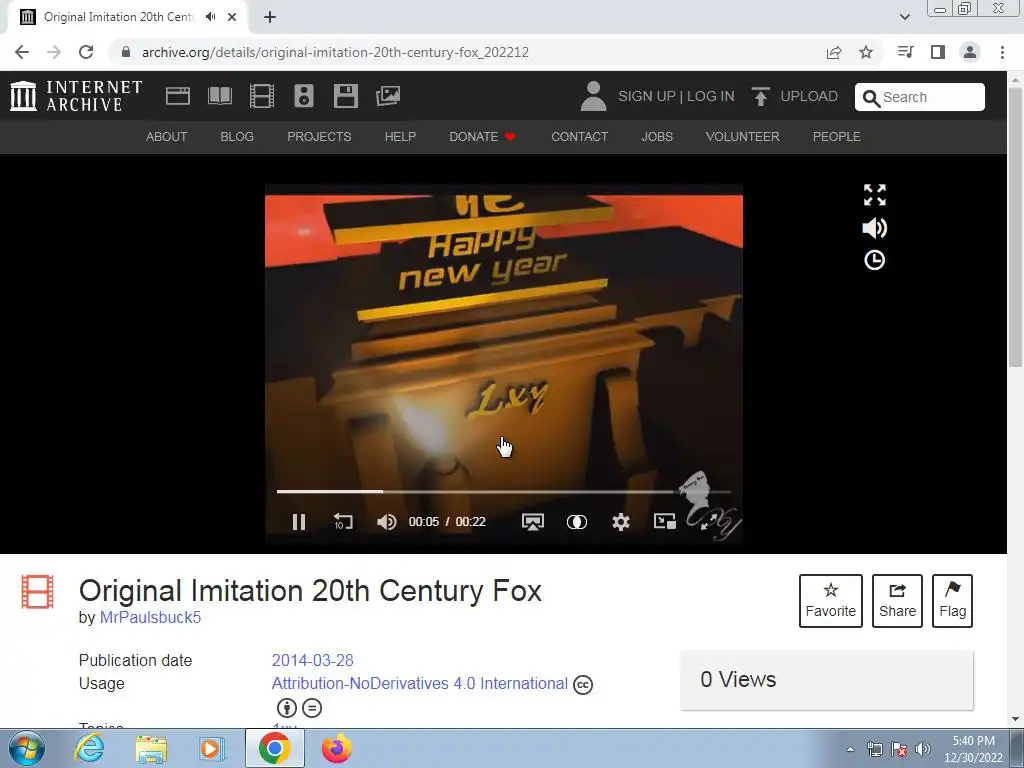
Task: Click the UPLOAD arrow icon
Action: (x=760, y=96)
